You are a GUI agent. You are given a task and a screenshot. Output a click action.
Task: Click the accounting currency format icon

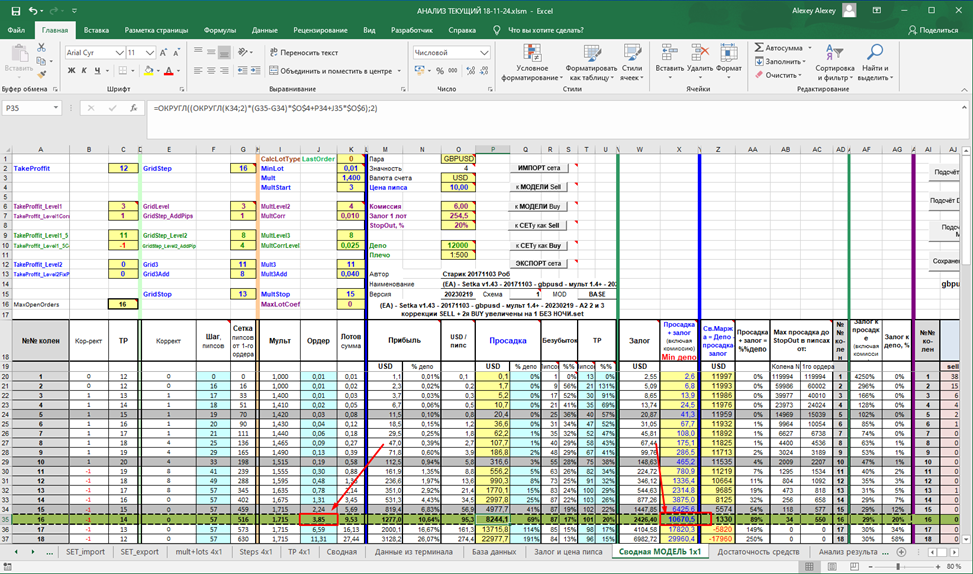pos(420,71)
